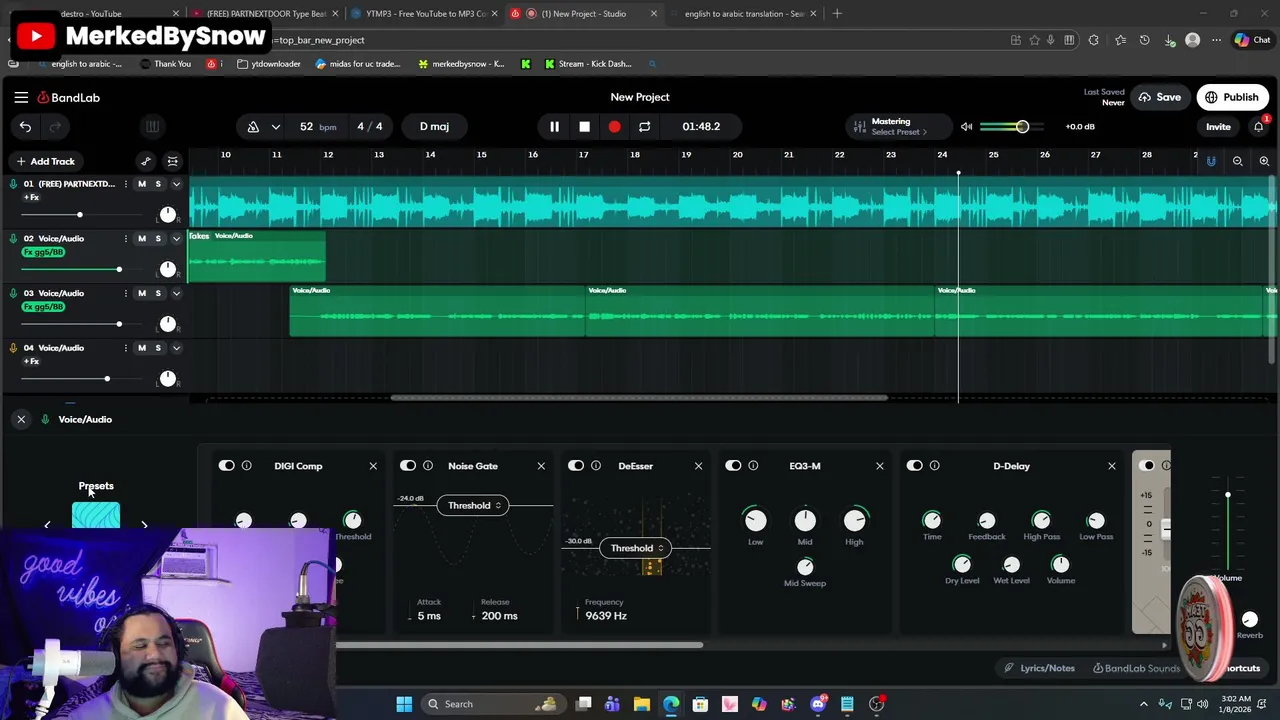Image resolution: width=1280 pixels, height=720 pixels.
Task: Remove the D-Delay effect
Action: [x=1111, y=466]
